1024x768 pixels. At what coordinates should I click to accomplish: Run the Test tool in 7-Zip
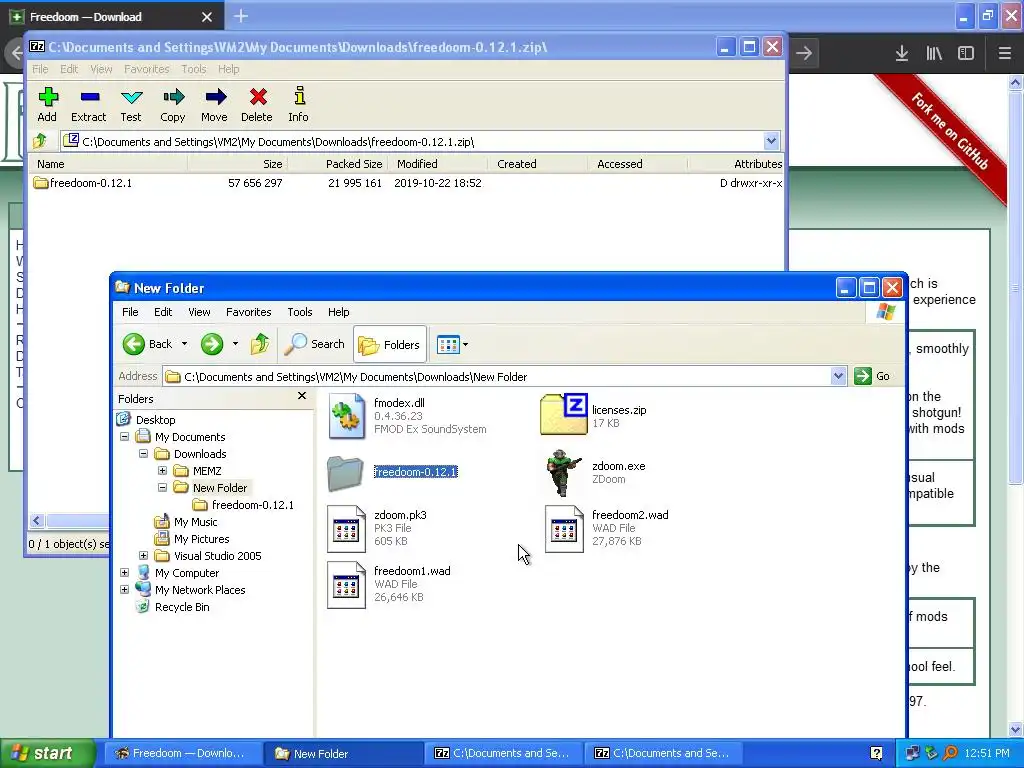[x=131, y=97]
